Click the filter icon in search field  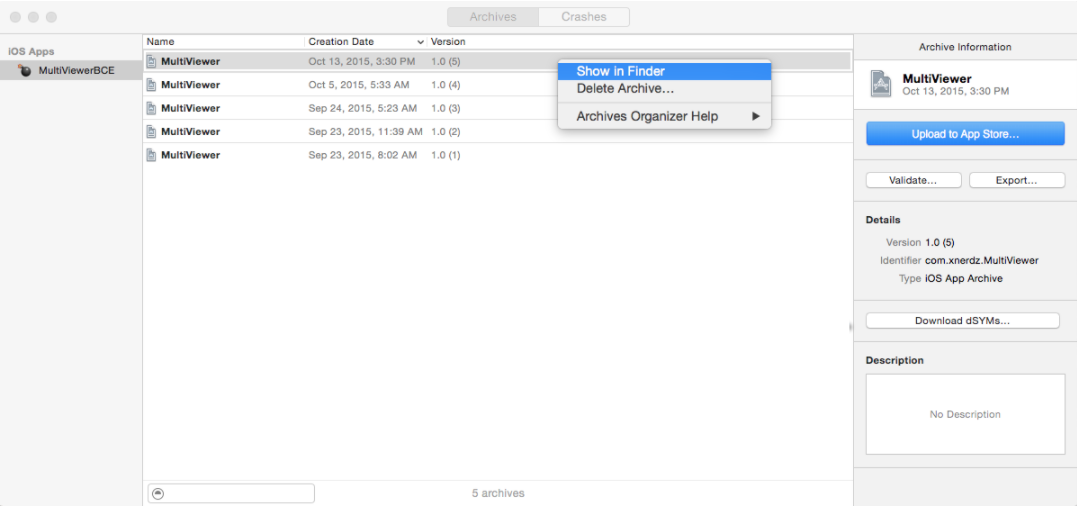(158, 493)
